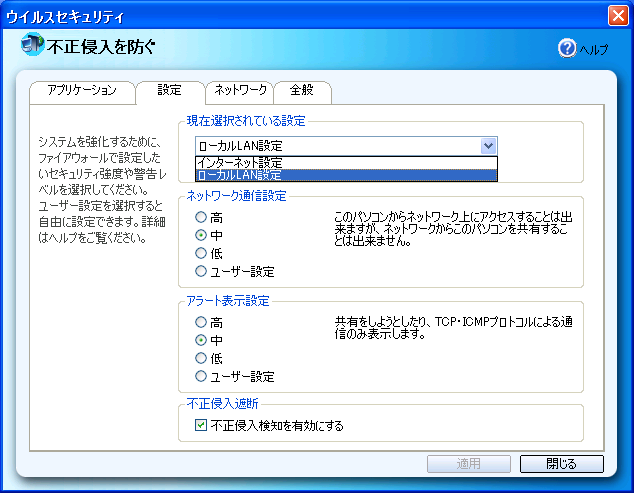
Task: Select 中 under アラート表示設定
Action: click(x=202, y=341)
